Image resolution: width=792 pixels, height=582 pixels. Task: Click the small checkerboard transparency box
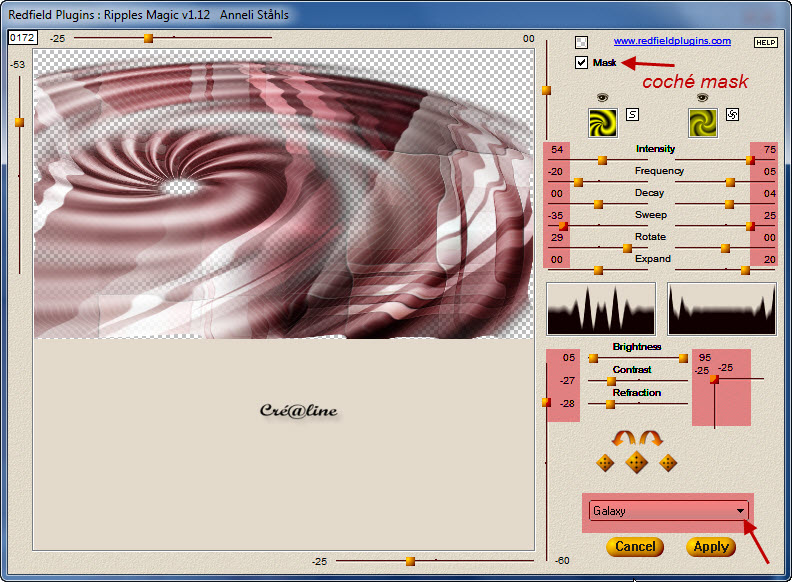pyautogui.click(x=582, y=42)
